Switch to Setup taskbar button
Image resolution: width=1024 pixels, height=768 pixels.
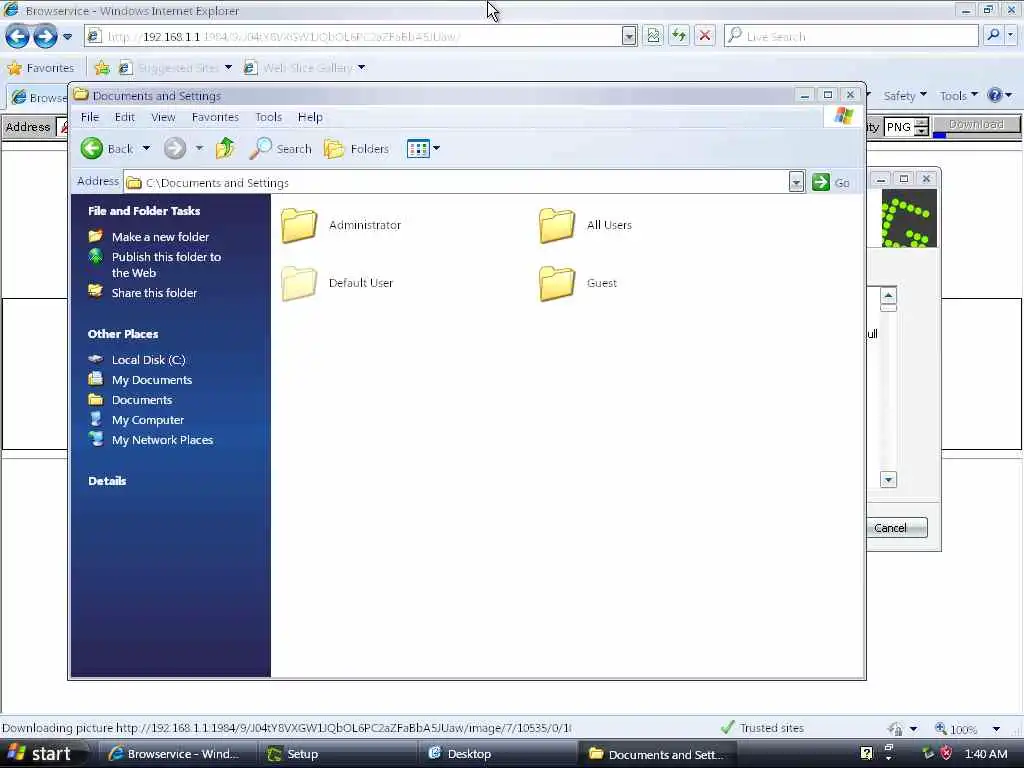pyautogui.click(x=336, y=754)
